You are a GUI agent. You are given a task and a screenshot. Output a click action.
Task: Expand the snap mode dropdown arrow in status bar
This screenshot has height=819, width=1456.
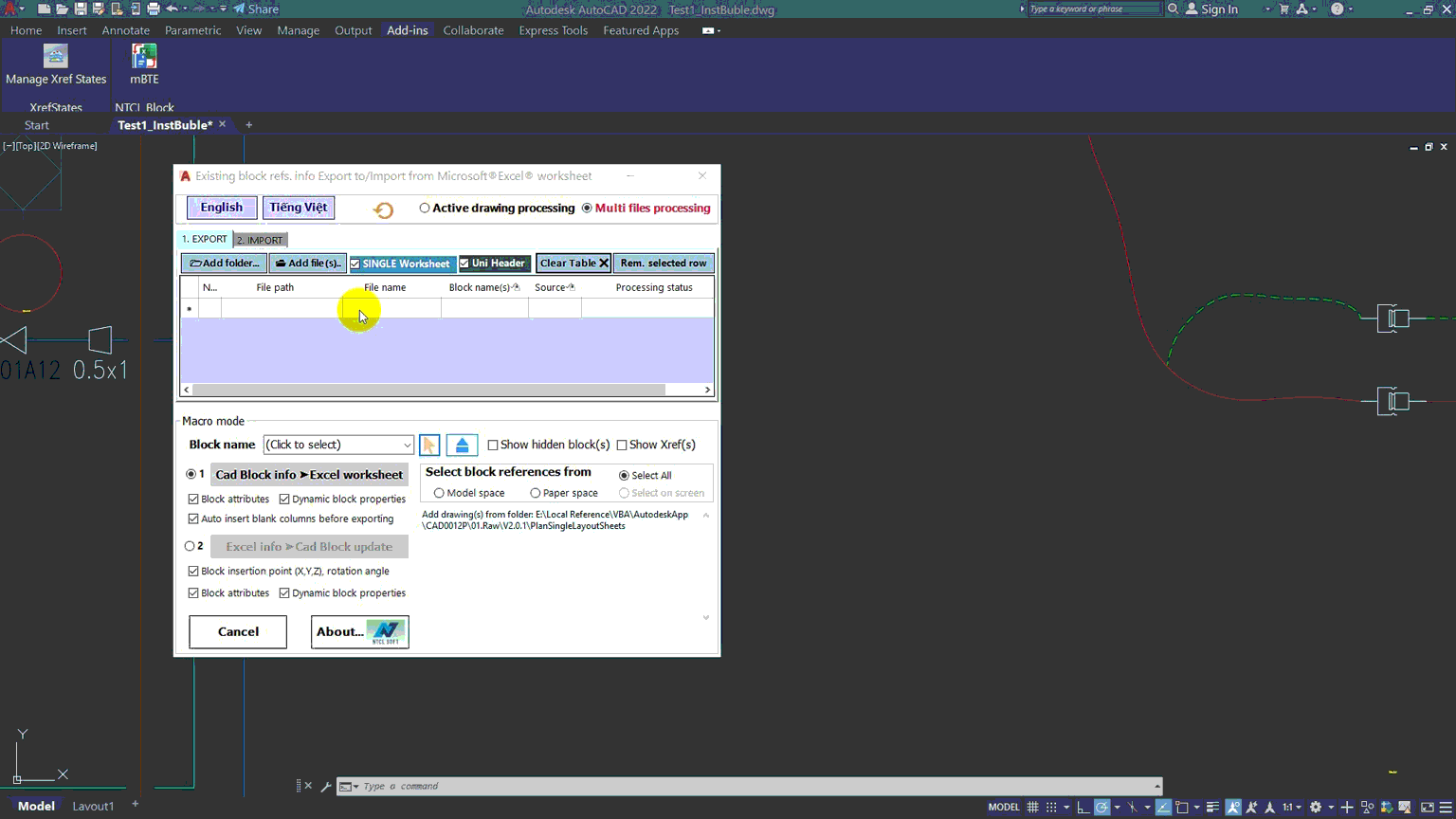click(x=1066, y=808)
